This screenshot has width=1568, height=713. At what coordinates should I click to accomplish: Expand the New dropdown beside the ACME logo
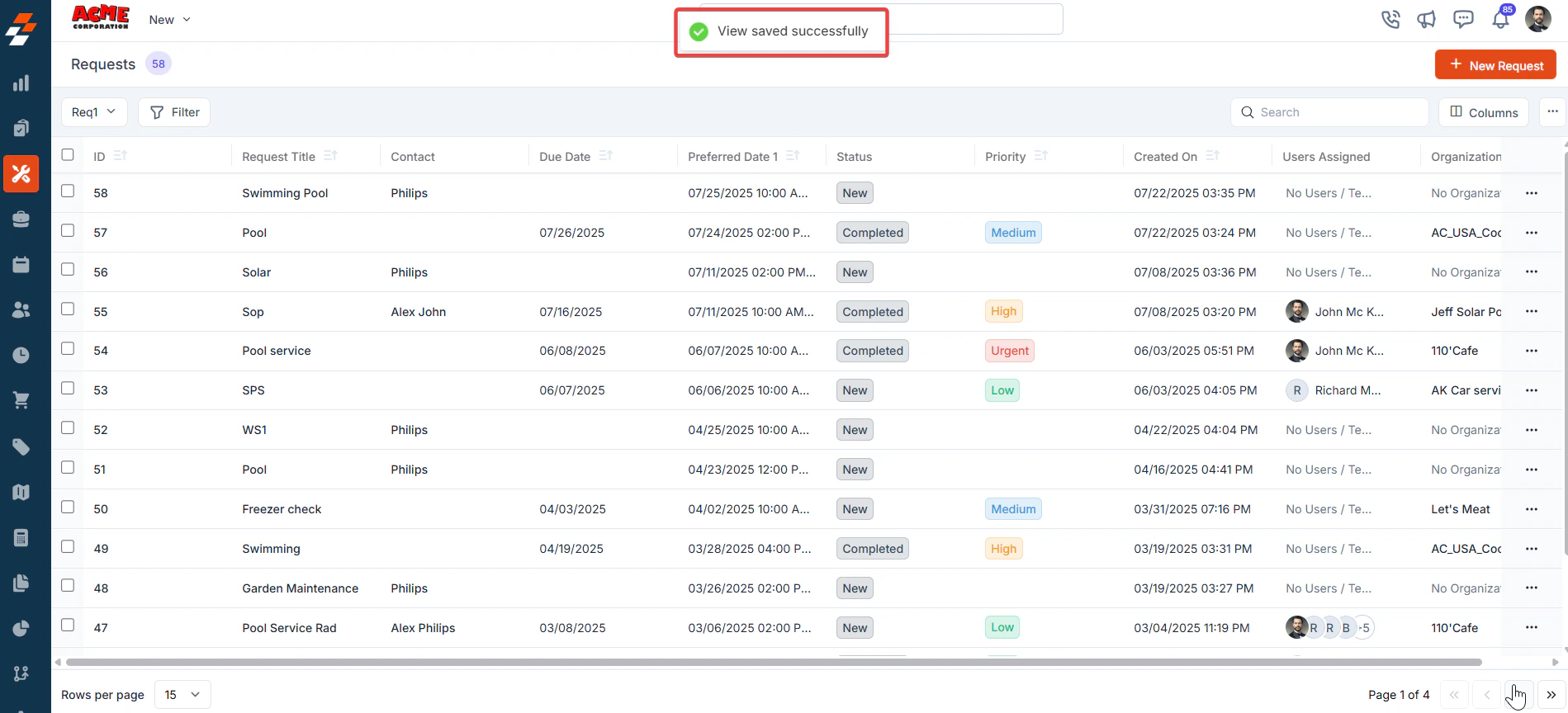pyautogui.click(x=170, y=20)
